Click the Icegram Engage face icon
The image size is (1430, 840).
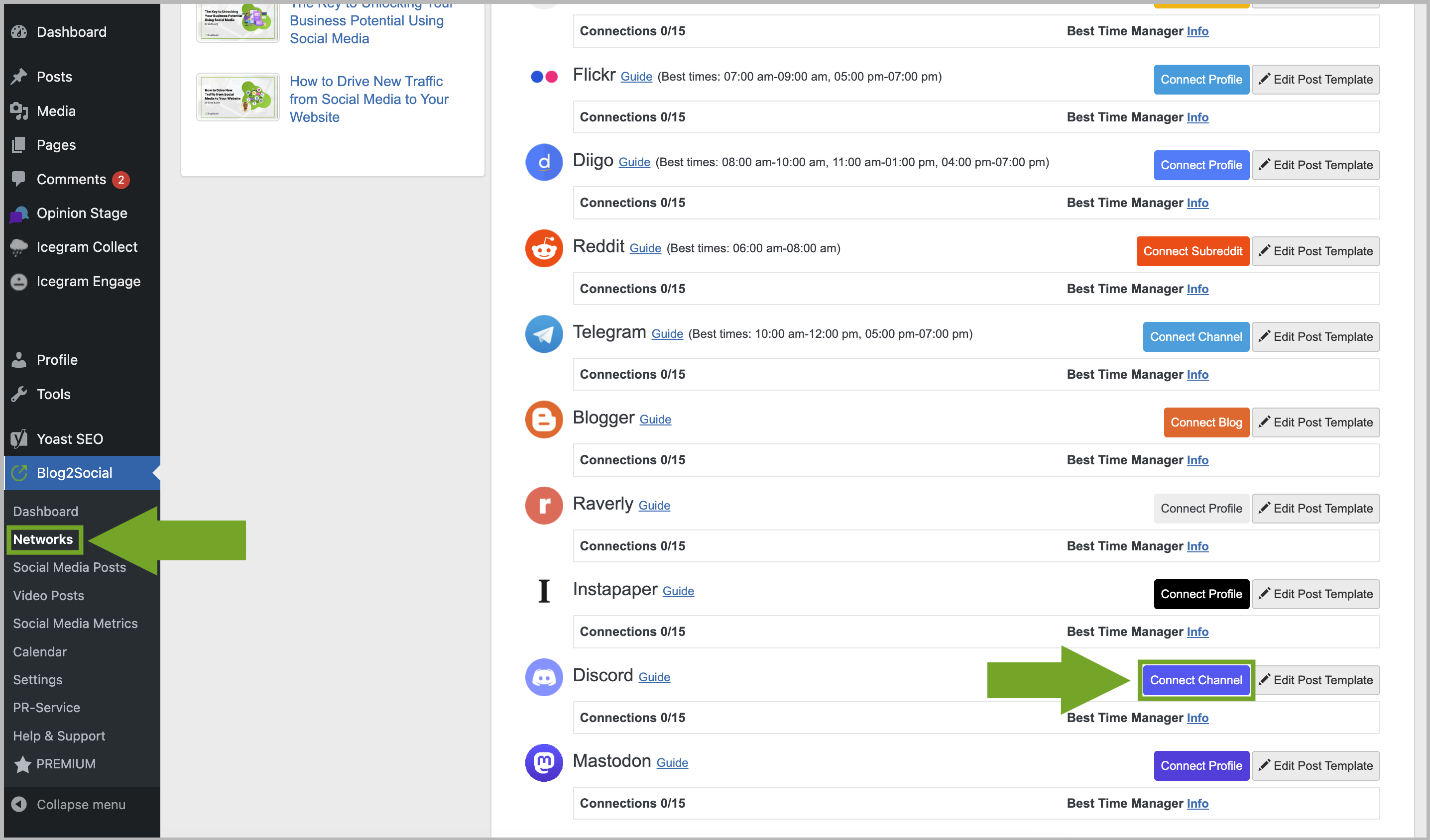(19, 282)
